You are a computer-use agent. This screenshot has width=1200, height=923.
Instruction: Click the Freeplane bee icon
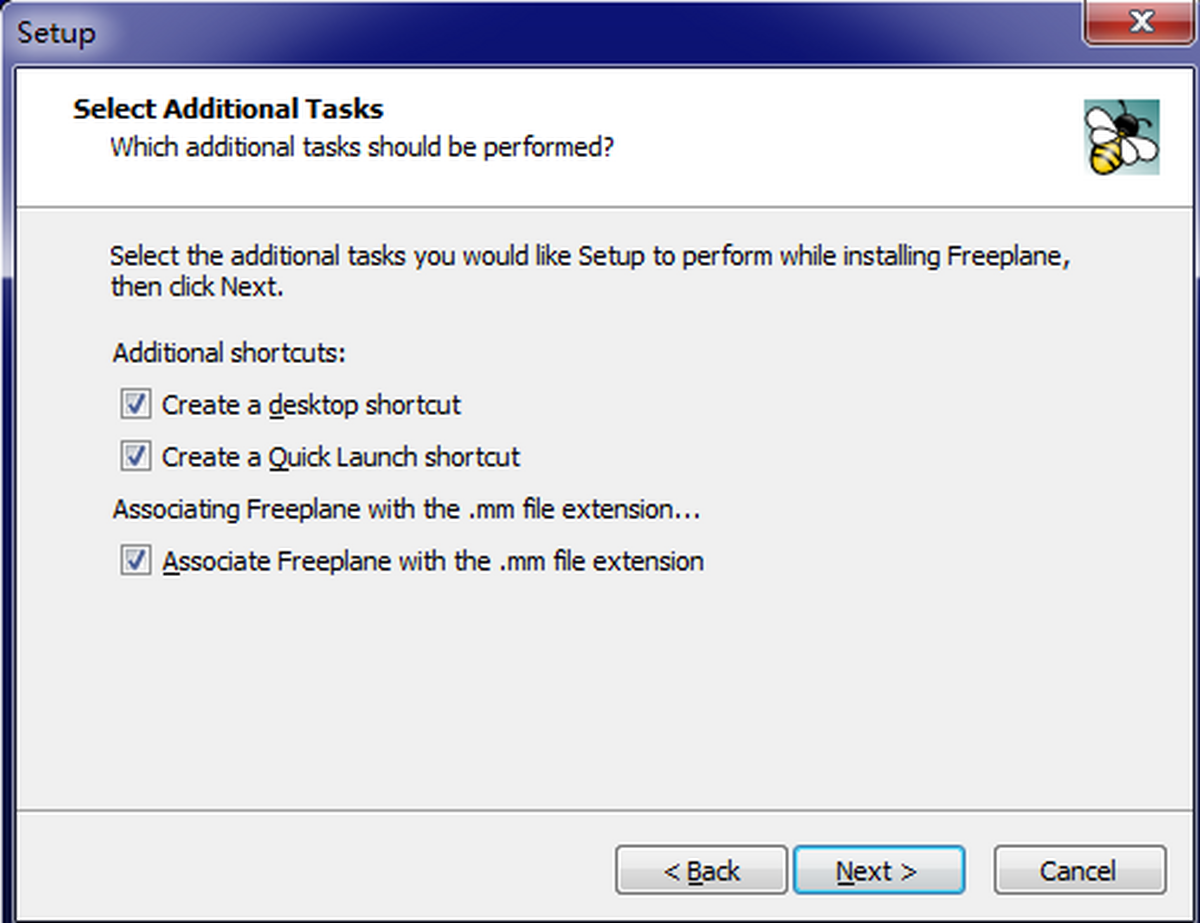pyautogui.click(x=1121, y=137)
